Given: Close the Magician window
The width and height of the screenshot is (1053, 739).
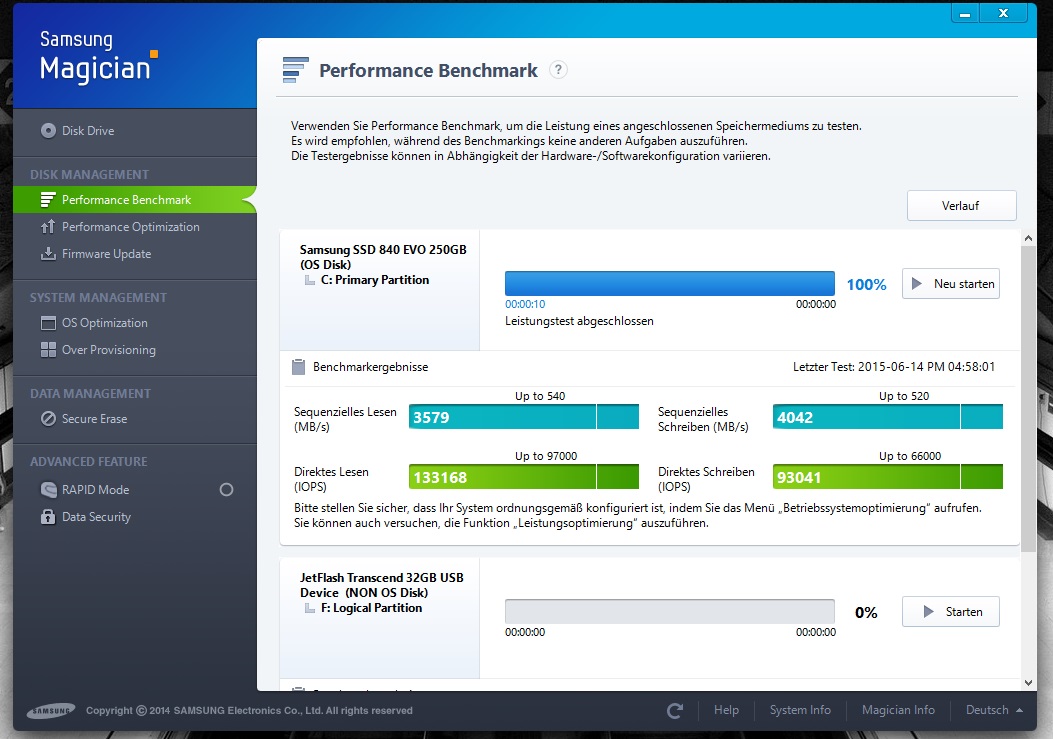Looking at the screenshot, I should pyautogui.click(x=1003, y=13).
